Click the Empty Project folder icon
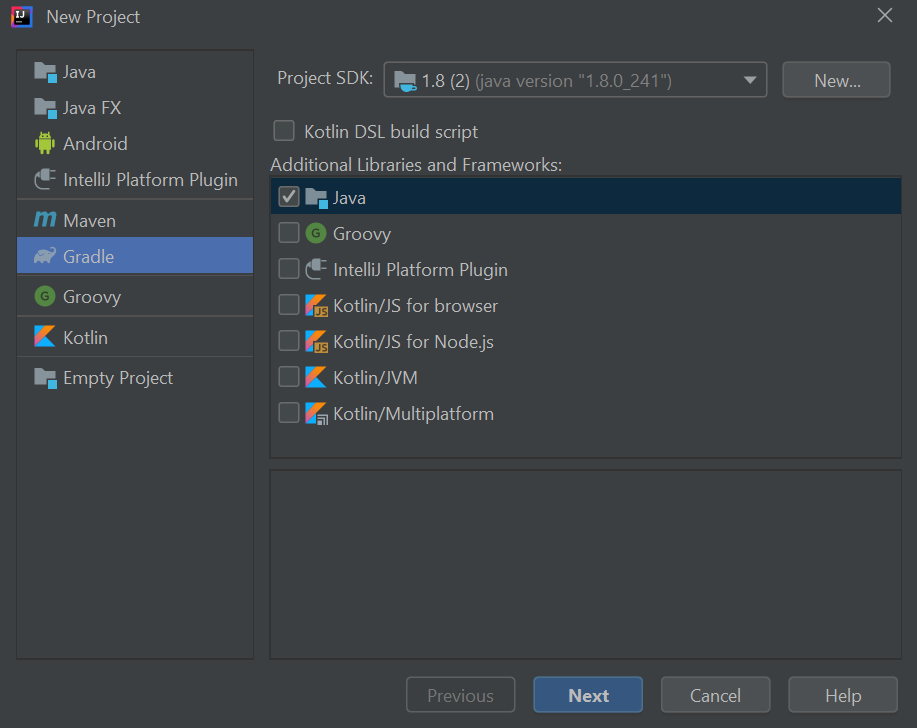 [x=45, y=378]
